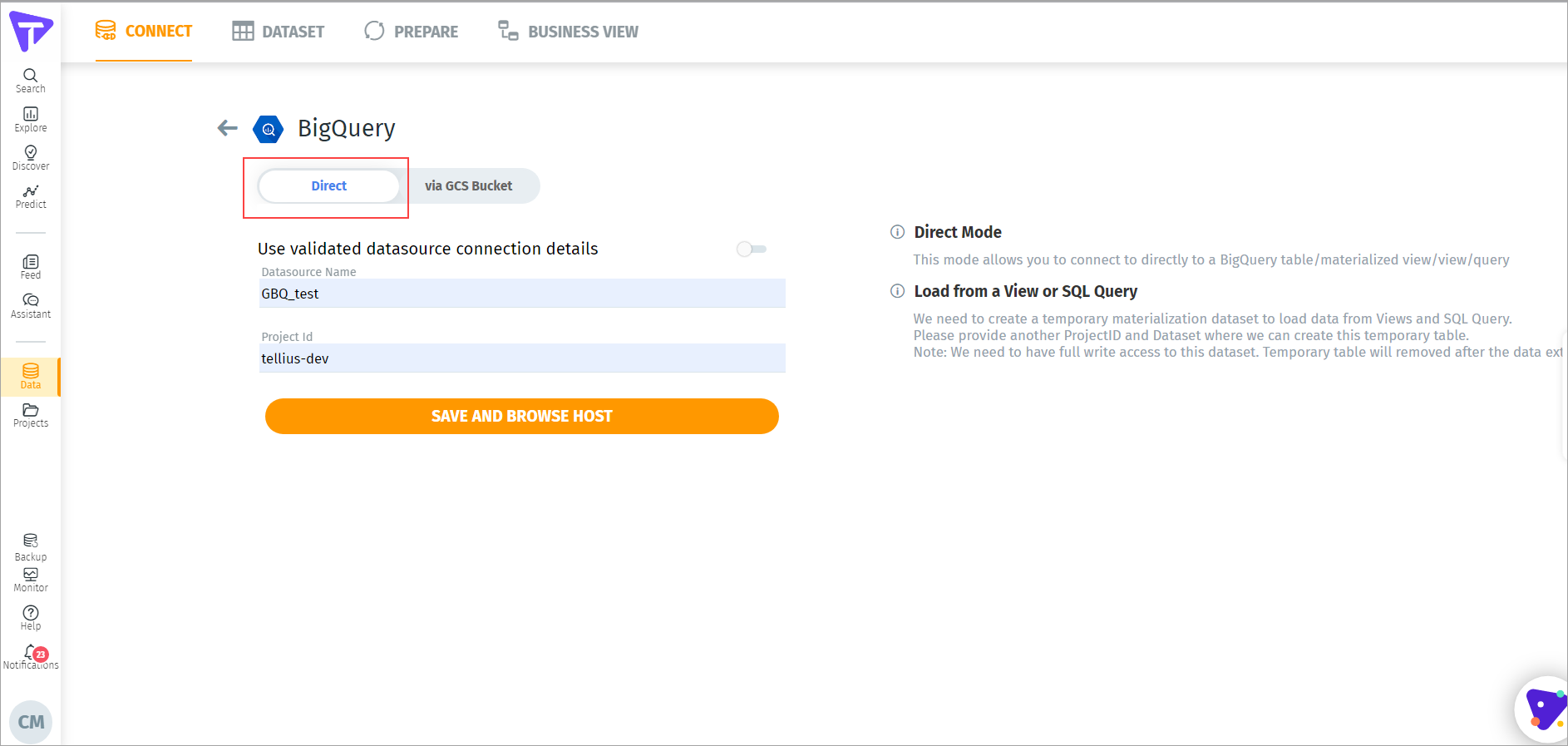Switch to the DATASET tab

click(278, 32)
